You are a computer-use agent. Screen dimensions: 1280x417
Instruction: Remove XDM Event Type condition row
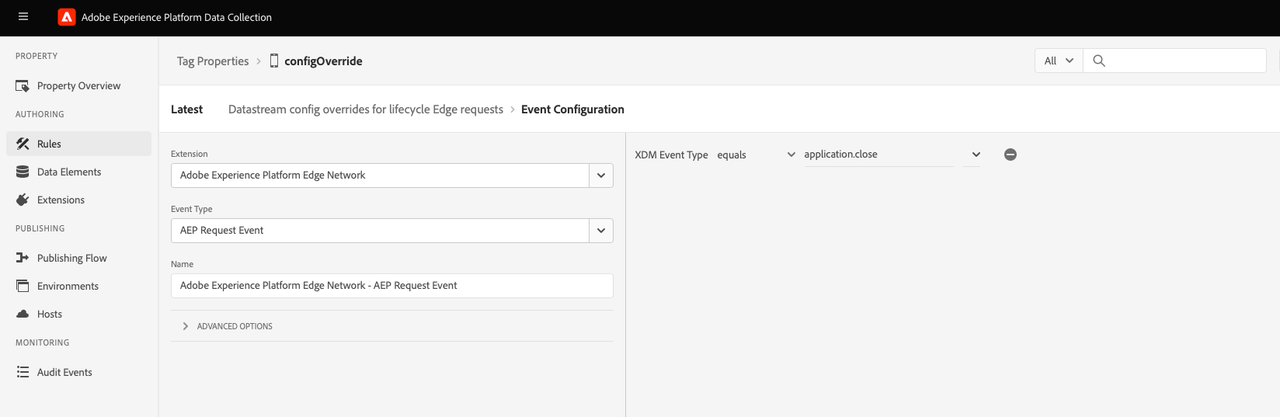(1010, 155)
